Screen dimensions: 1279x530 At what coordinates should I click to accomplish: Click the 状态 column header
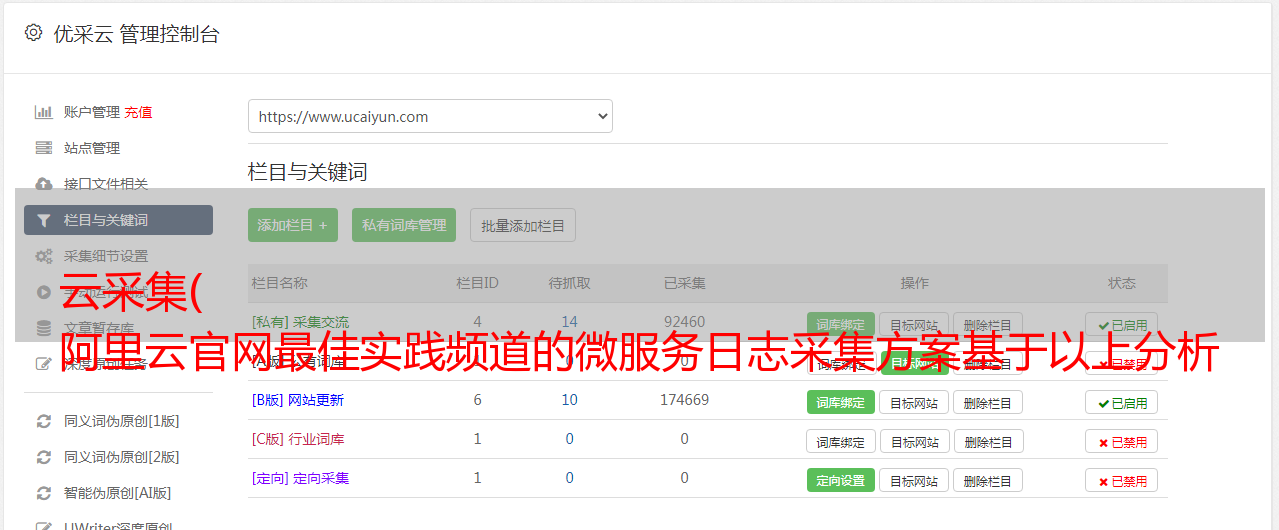click(1122, 283)
